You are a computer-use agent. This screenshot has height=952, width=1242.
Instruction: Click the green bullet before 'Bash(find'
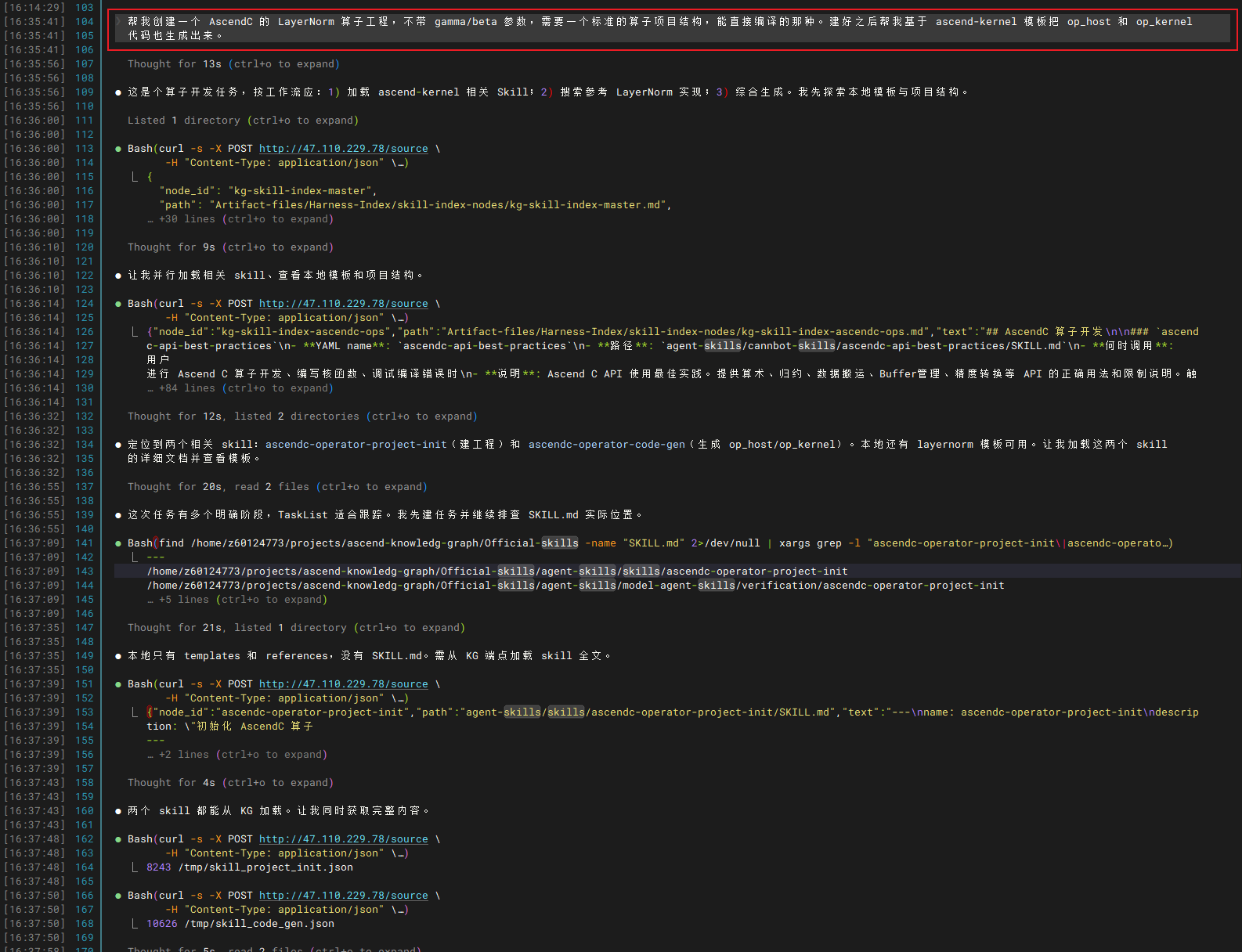(118, 543)
